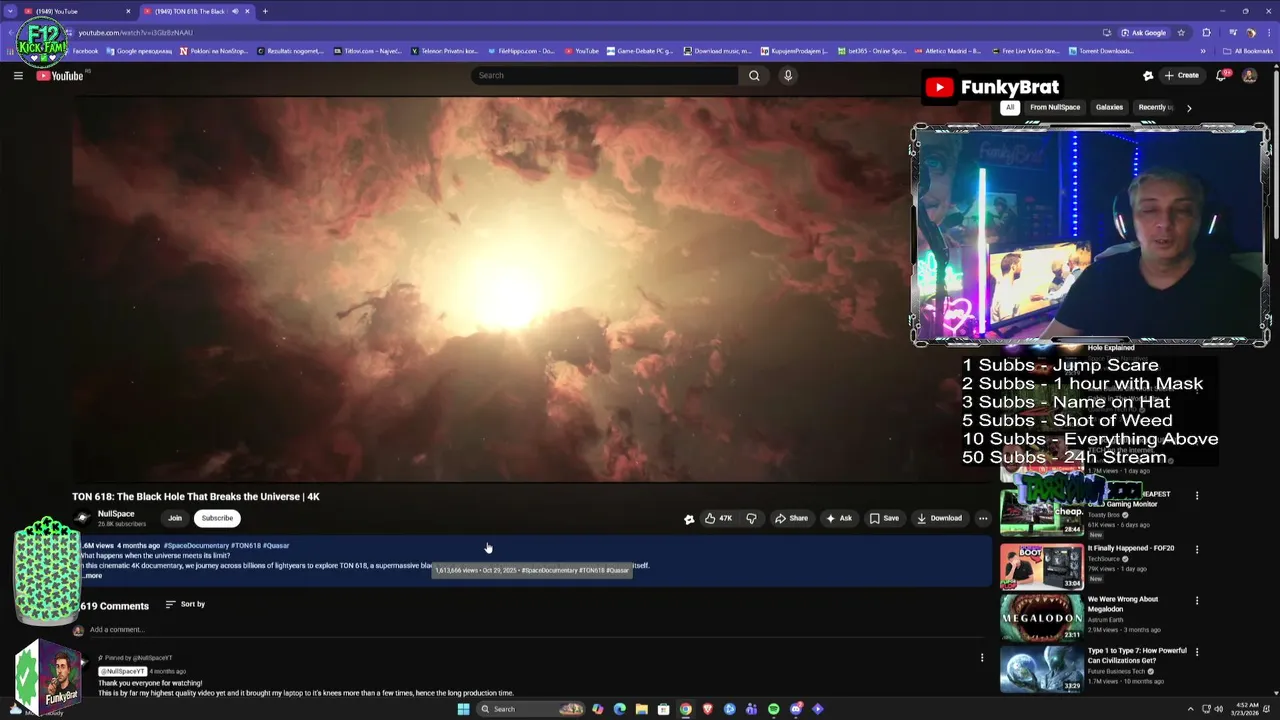1280x720 pixels.
Task: Open the 'It Finally Happened' video thumbnail
Action: pos(1041,566)
